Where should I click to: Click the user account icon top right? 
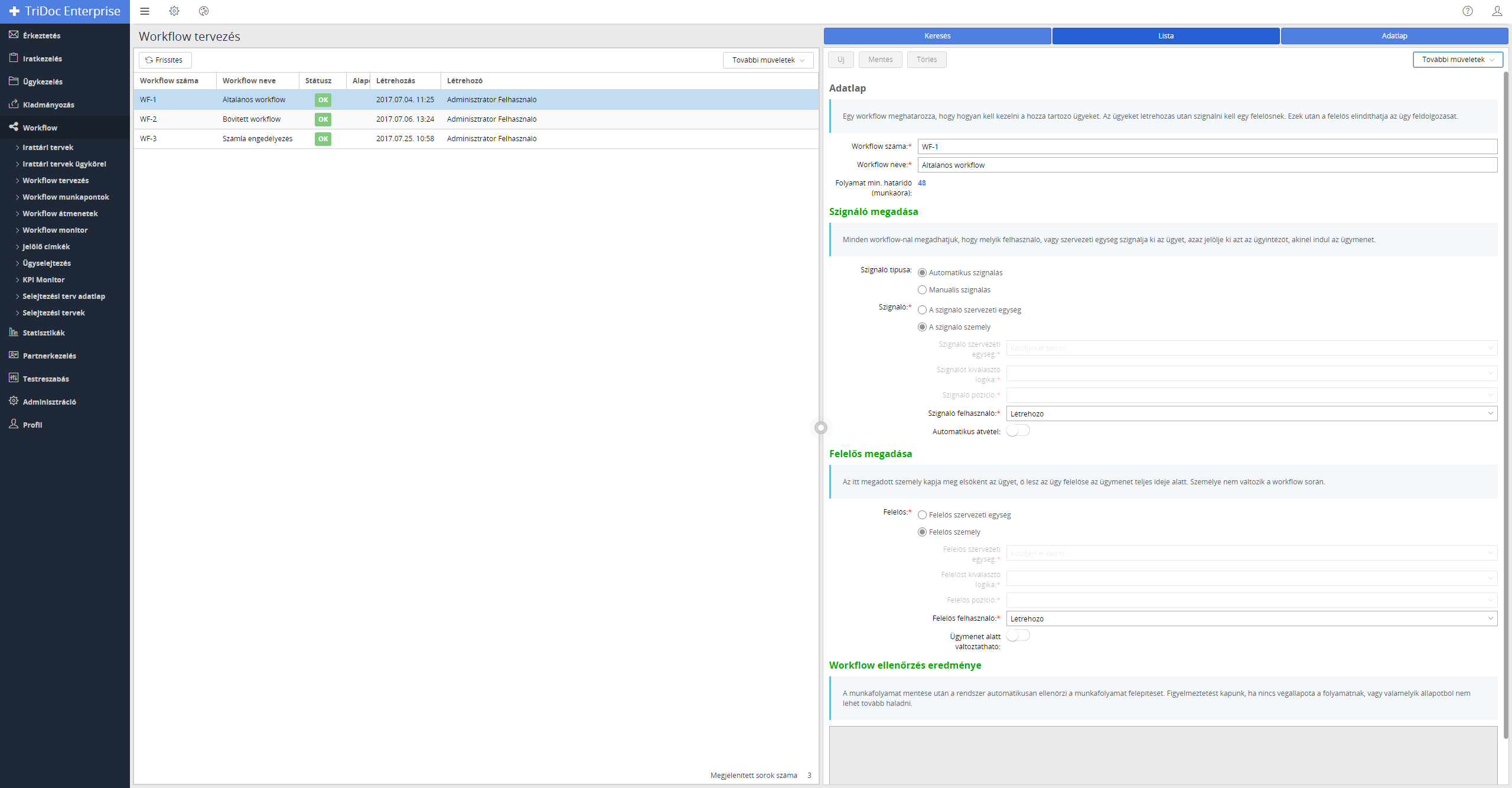coord(1497,11)
